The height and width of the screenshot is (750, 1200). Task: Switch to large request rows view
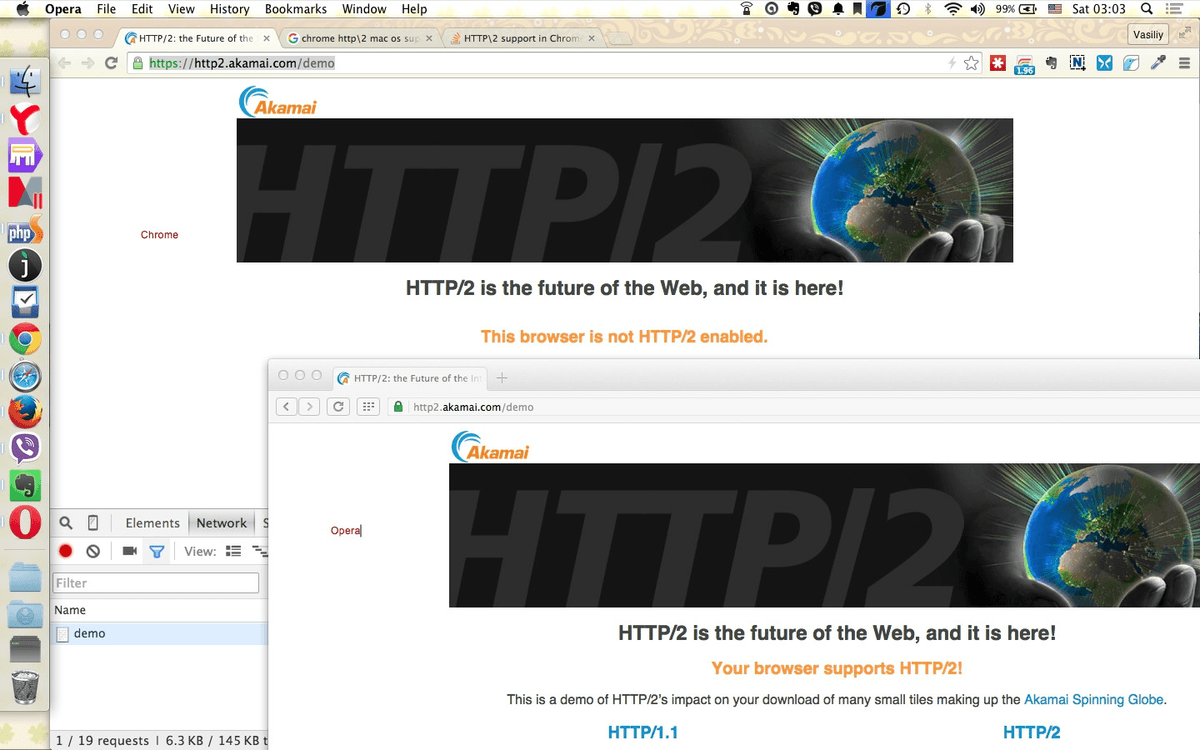[x=234, y=551]
